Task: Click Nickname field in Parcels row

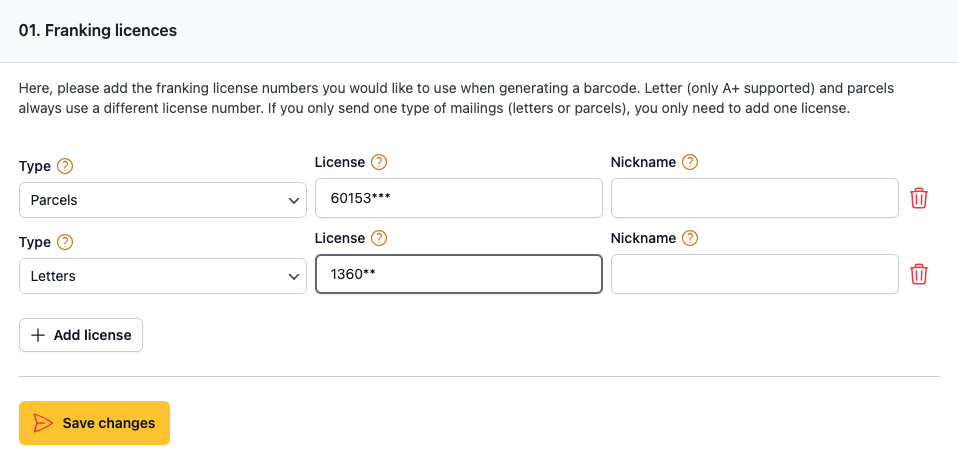Action: (x=755, y=198)
